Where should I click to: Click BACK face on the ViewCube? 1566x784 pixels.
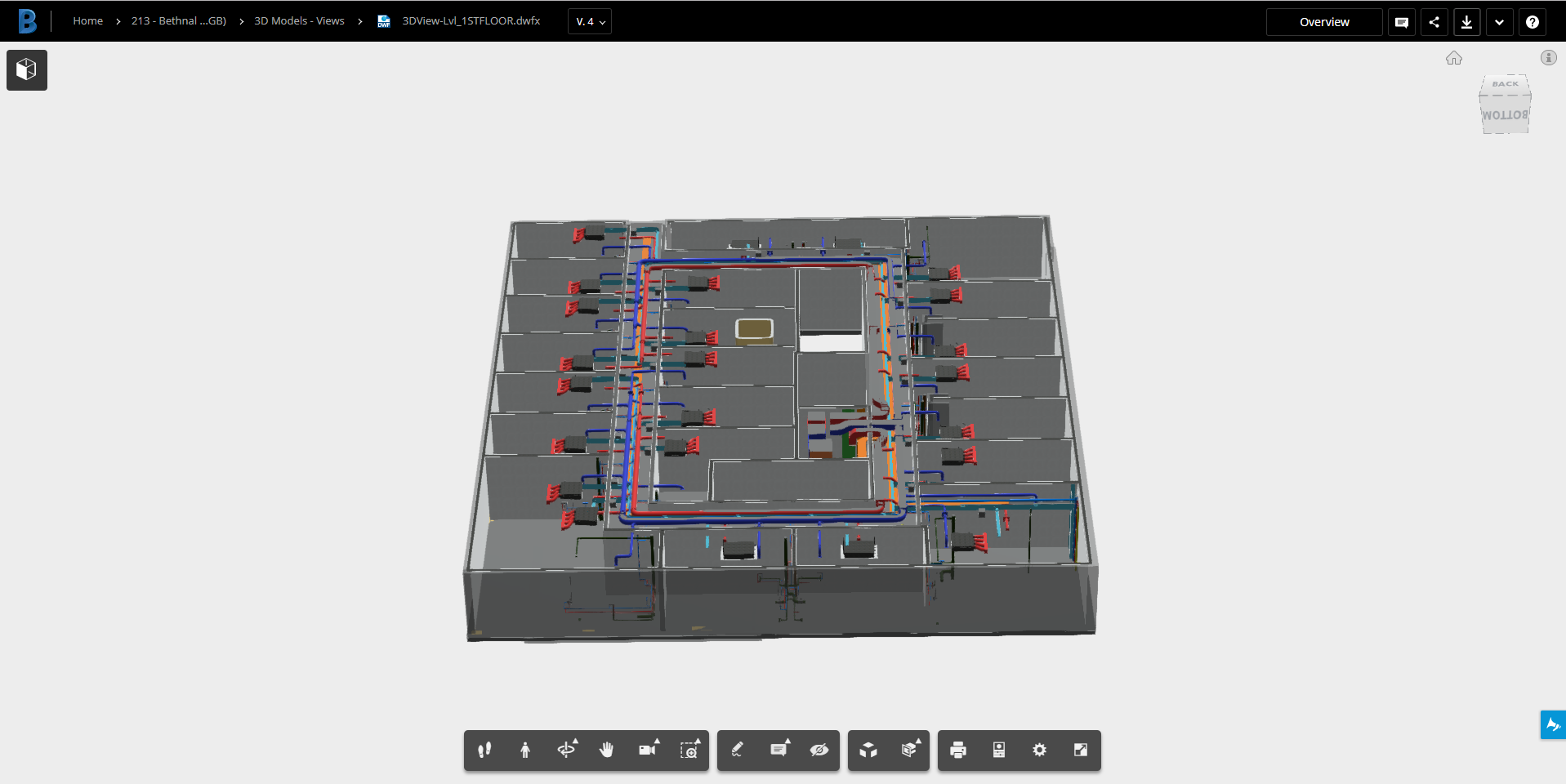coord(1506,83)
